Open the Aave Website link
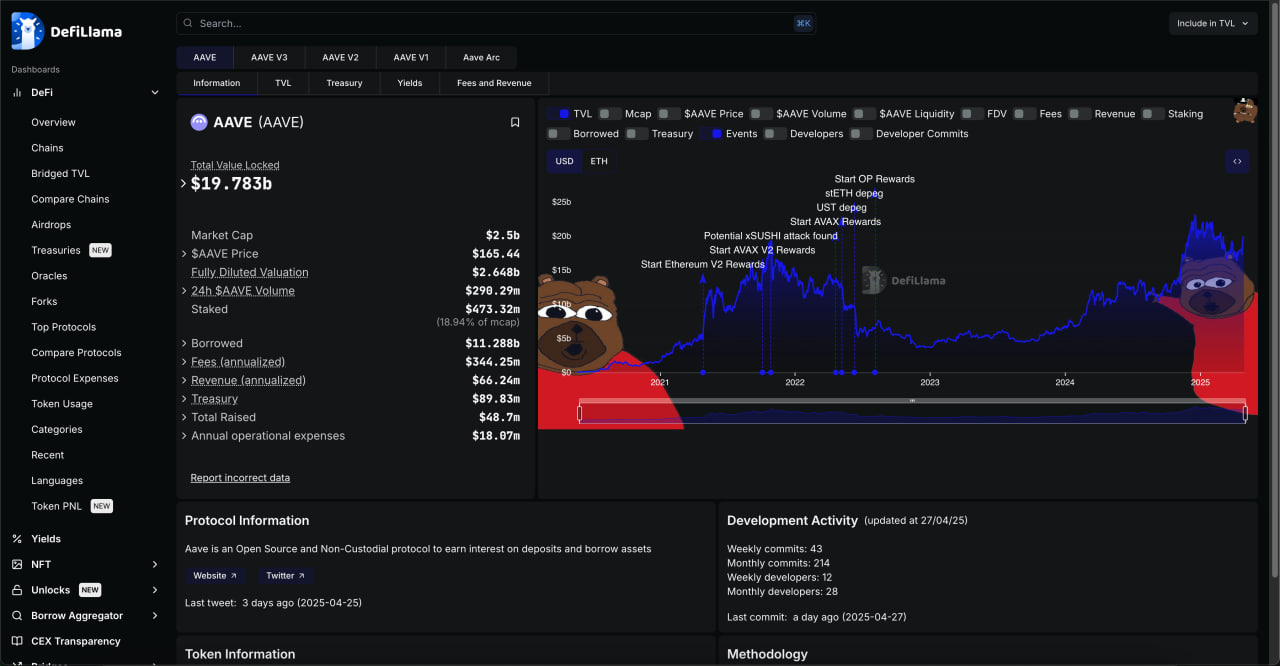Image resolution: width=1280 pixels, height=666 pixels. (x=215, y=576)
